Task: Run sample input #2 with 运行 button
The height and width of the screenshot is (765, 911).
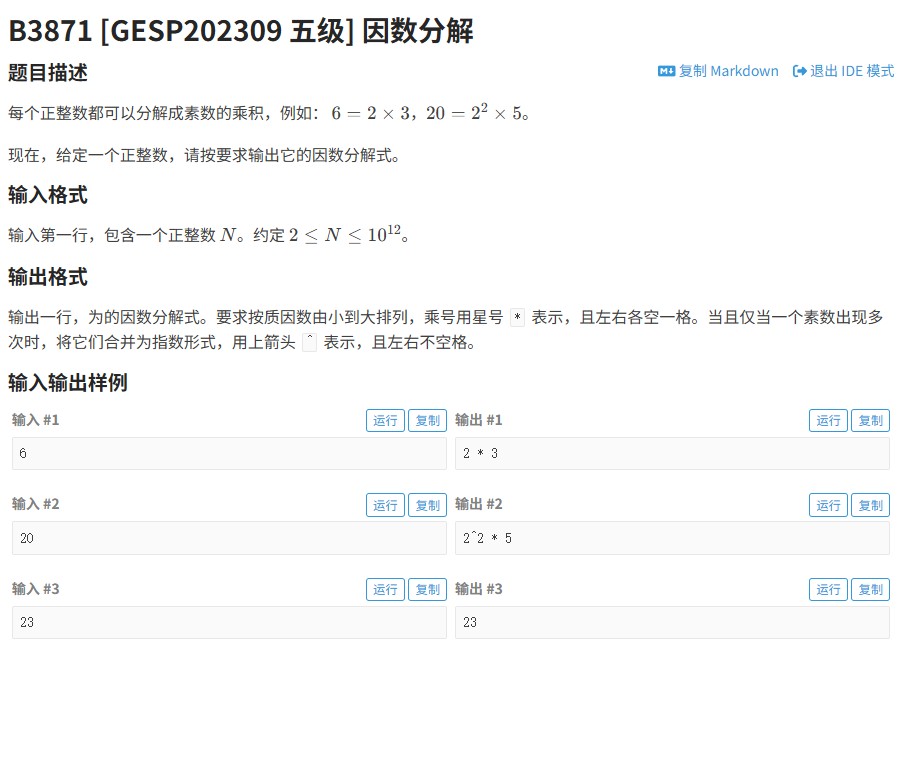Action: [x=385, y=505]
